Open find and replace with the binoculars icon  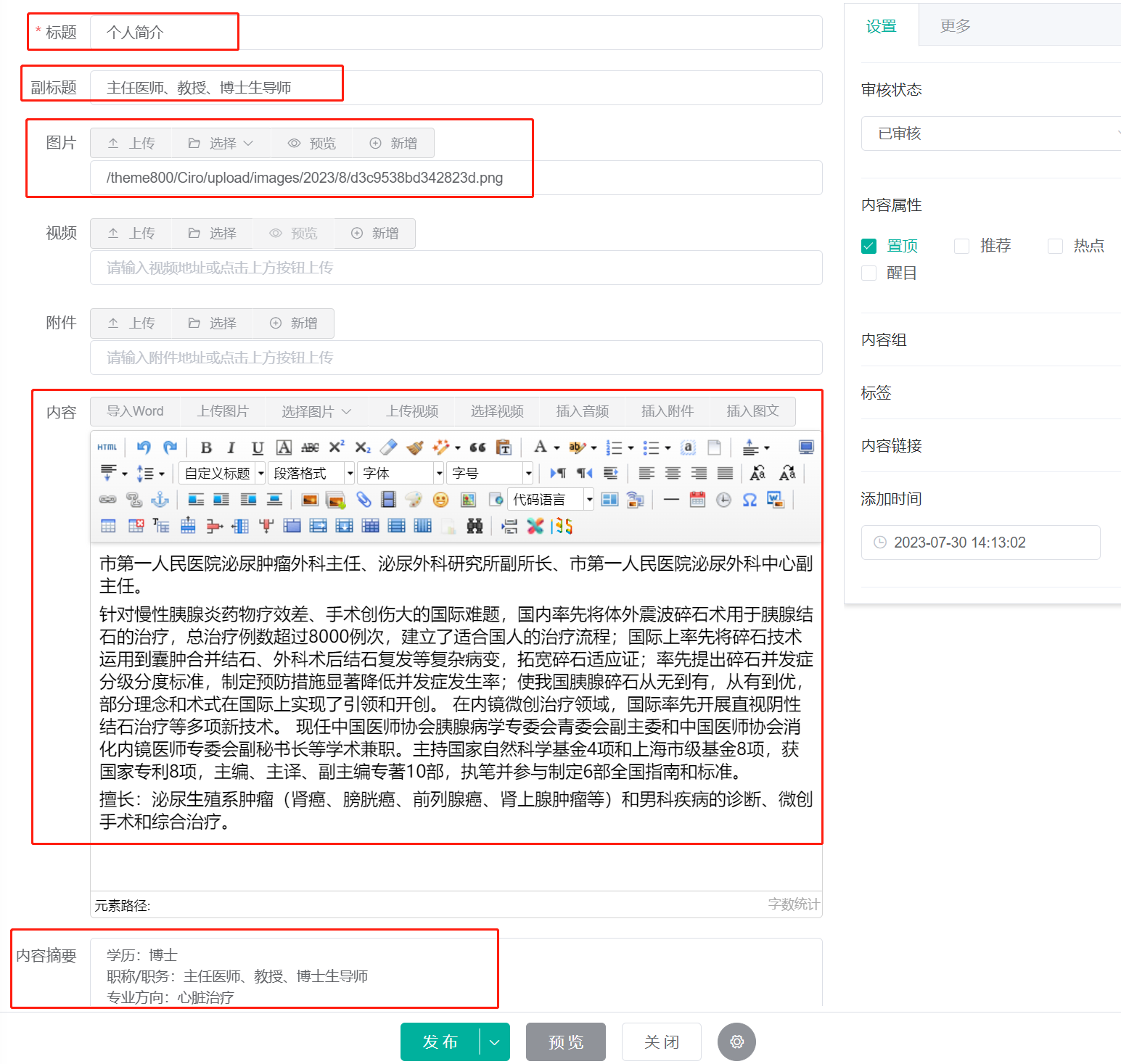click(475, 526)
